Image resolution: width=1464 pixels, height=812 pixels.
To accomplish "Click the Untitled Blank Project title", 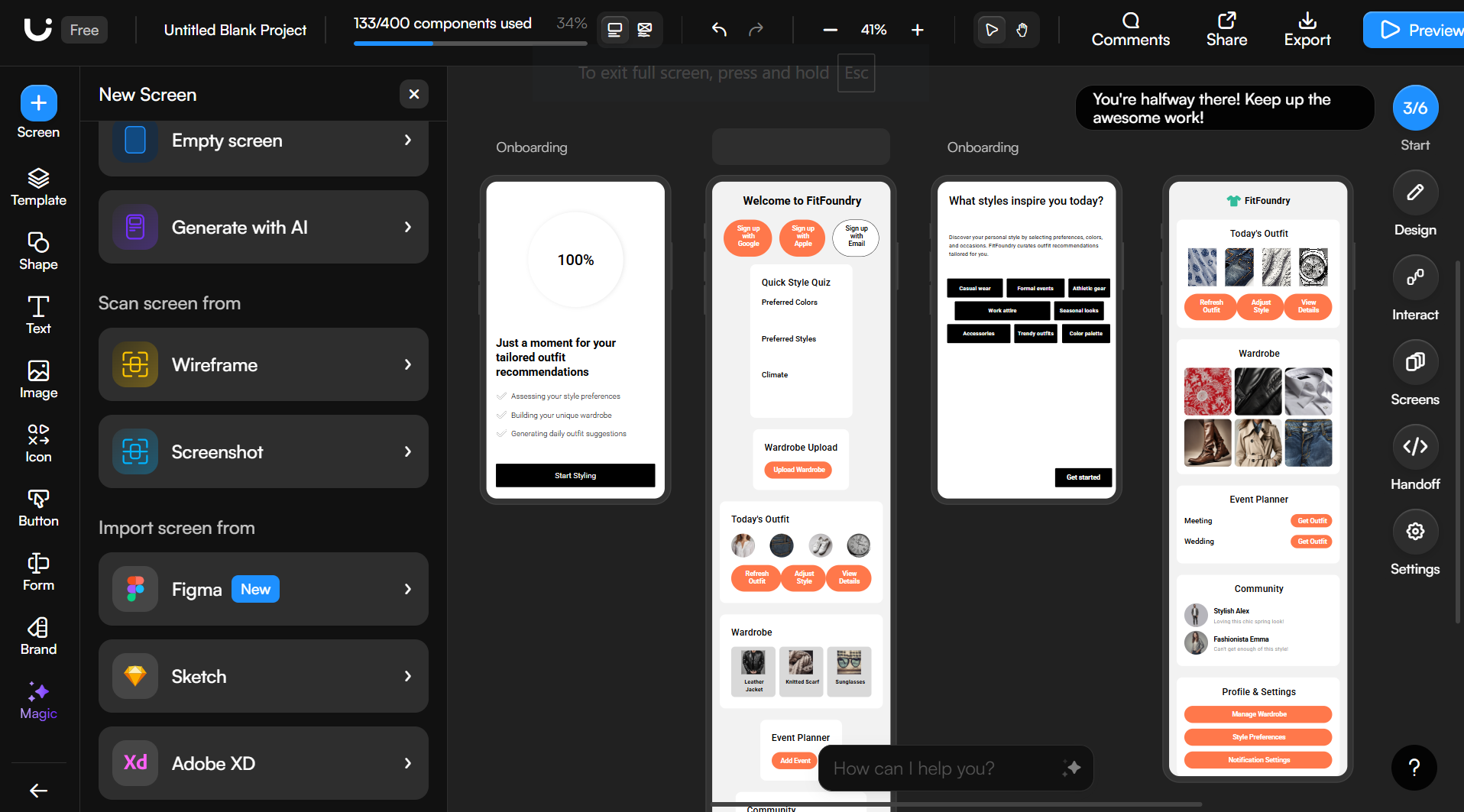I will coord(235,30).
